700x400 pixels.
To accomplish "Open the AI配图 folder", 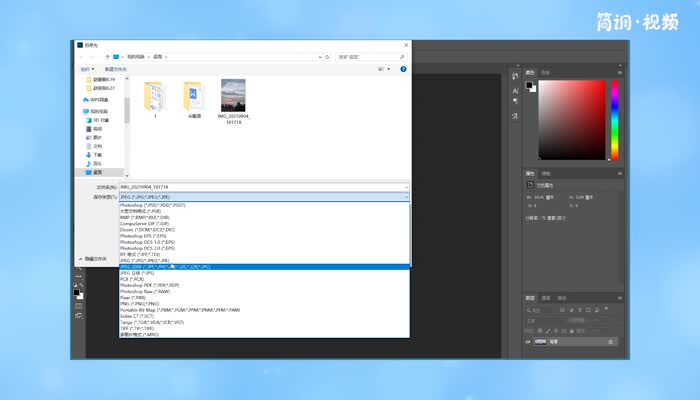I will tap(194, 97).
